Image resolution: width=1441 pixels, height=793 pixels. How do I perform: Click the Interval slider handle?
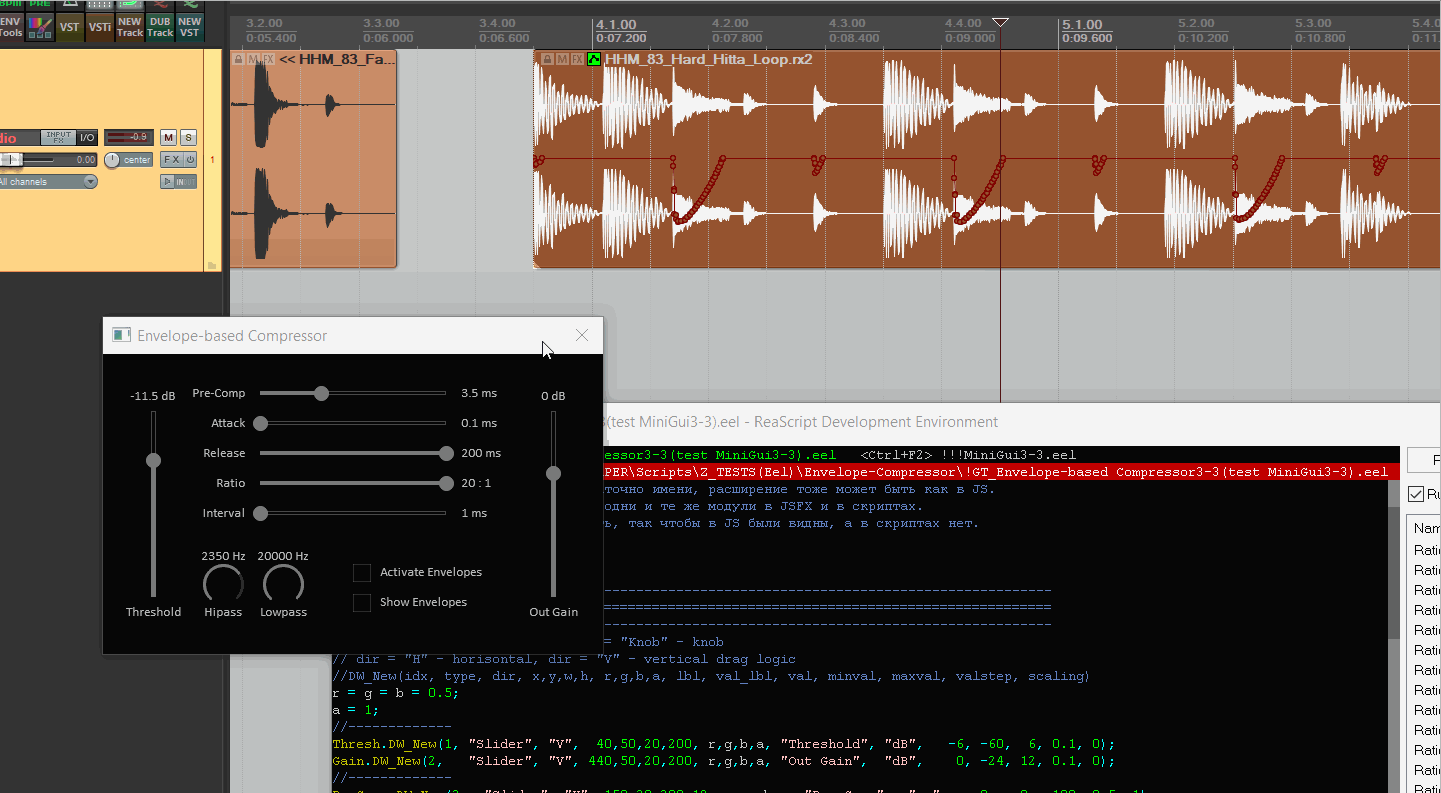(260, 513)
